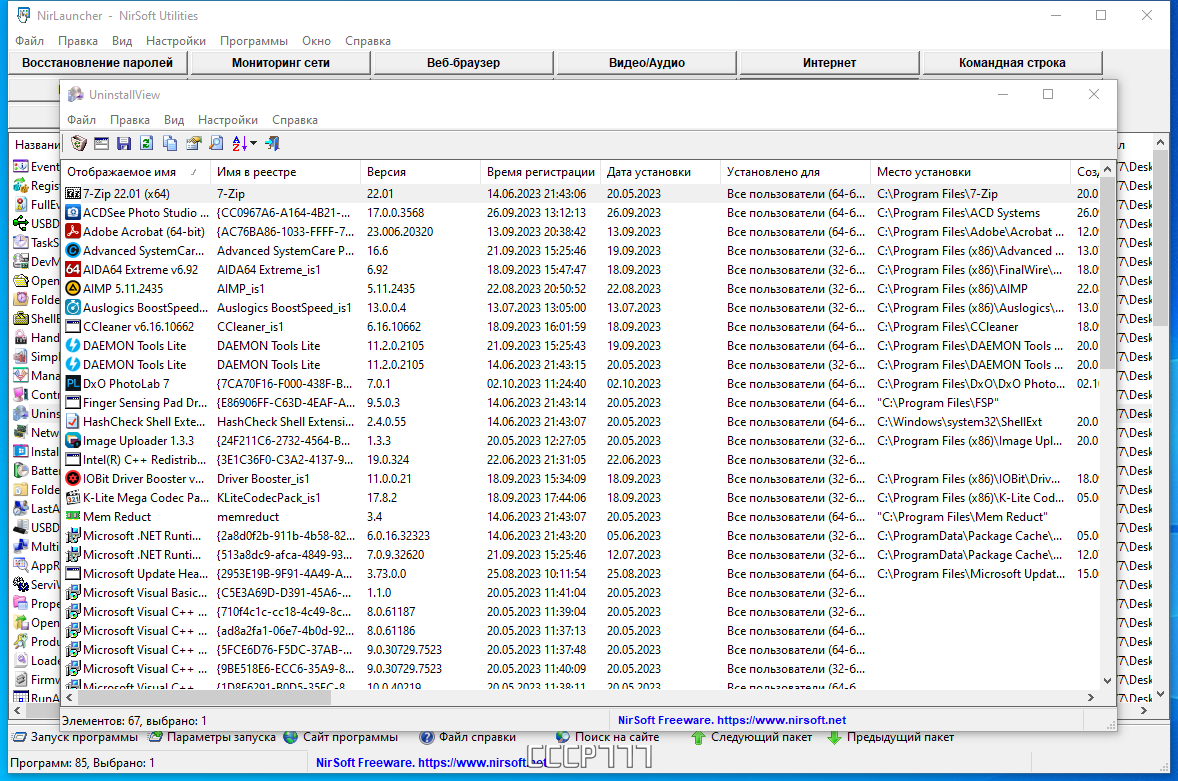This screenshot has height=781, width=1178.
Task: Sort by the Отображаемое имя column header
Action: [135, 172]
